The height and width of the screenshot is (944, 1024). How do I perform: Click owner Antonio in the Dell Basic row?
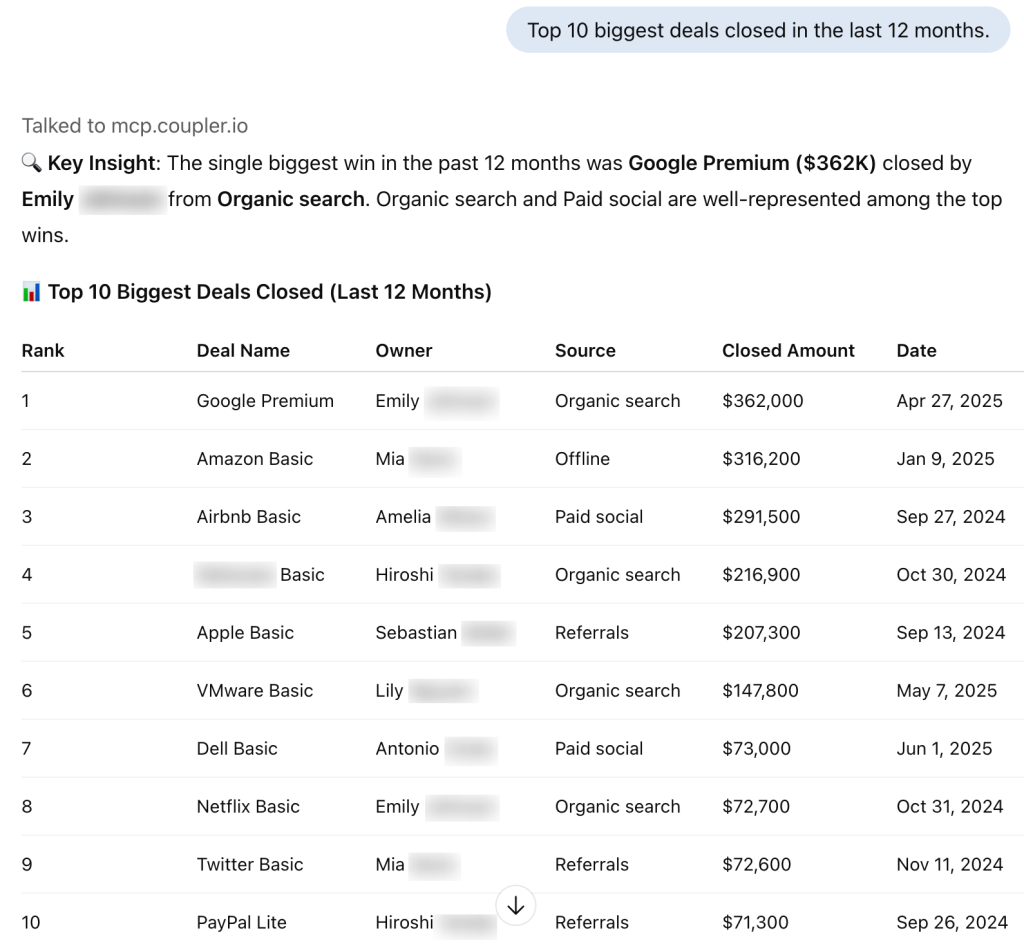tap(407, 749)
